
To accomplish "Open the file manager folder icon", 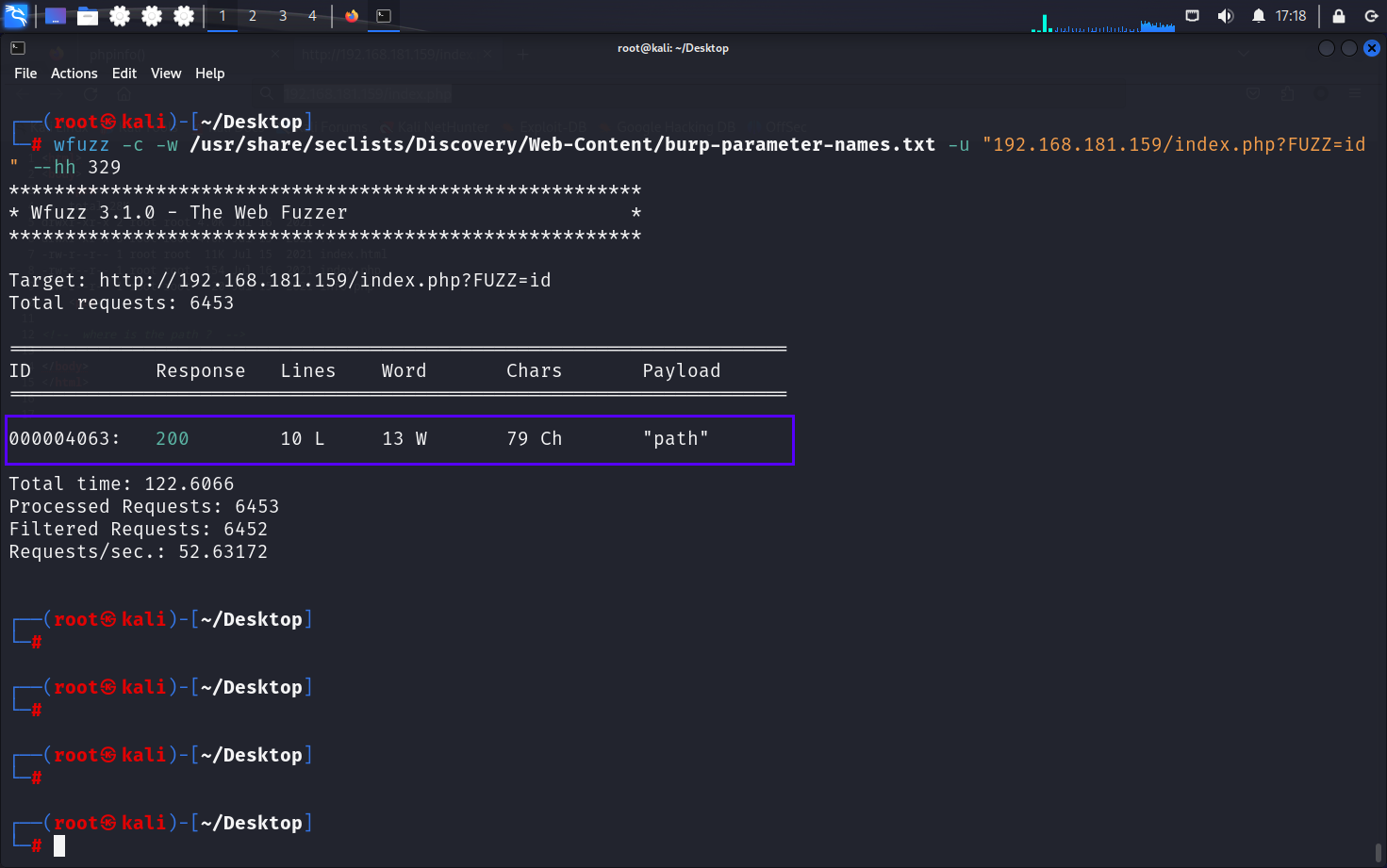I will point(88,16).
